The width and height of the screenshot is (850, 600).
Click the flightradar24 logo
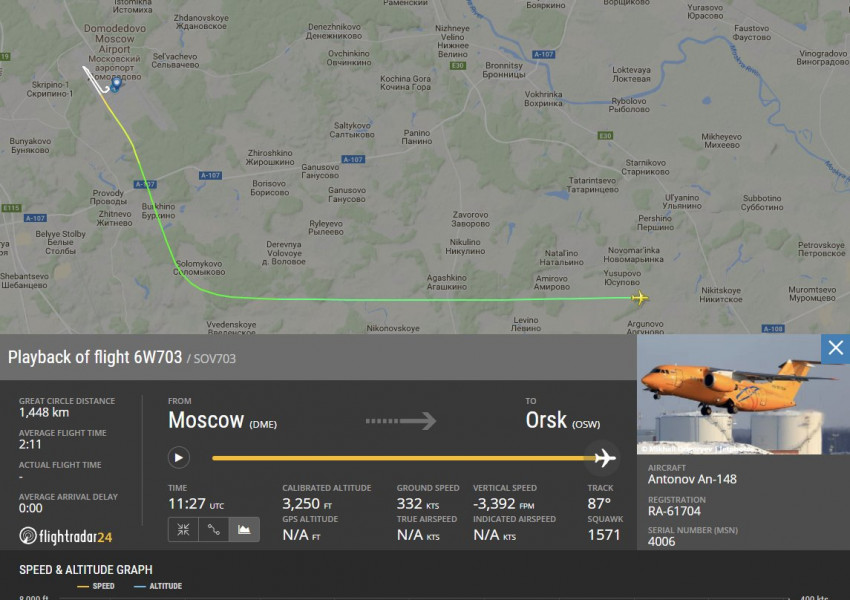(x=66, y=536)
